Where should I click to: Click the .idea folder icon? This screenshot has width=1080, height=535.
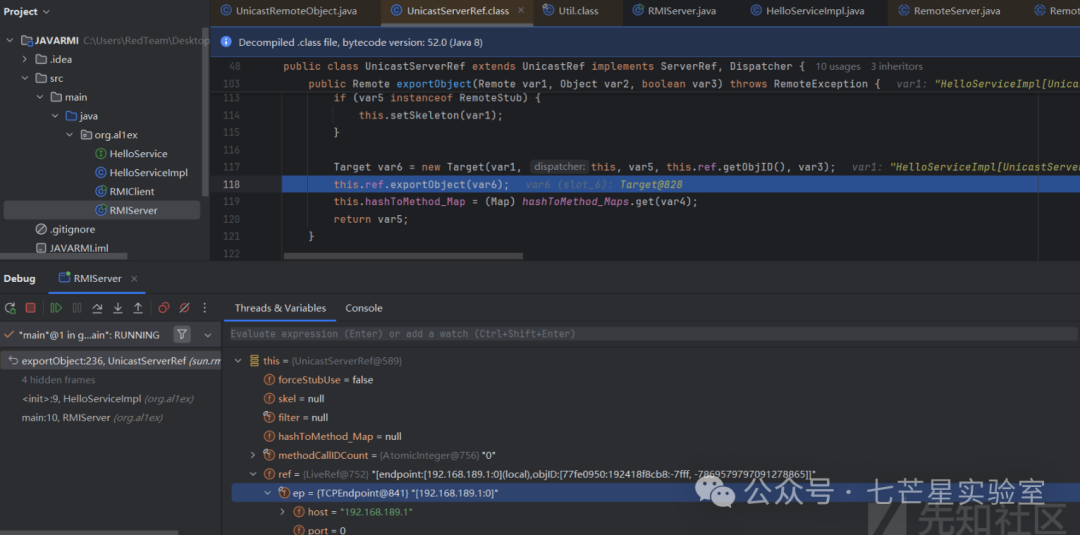pos(41,59)
